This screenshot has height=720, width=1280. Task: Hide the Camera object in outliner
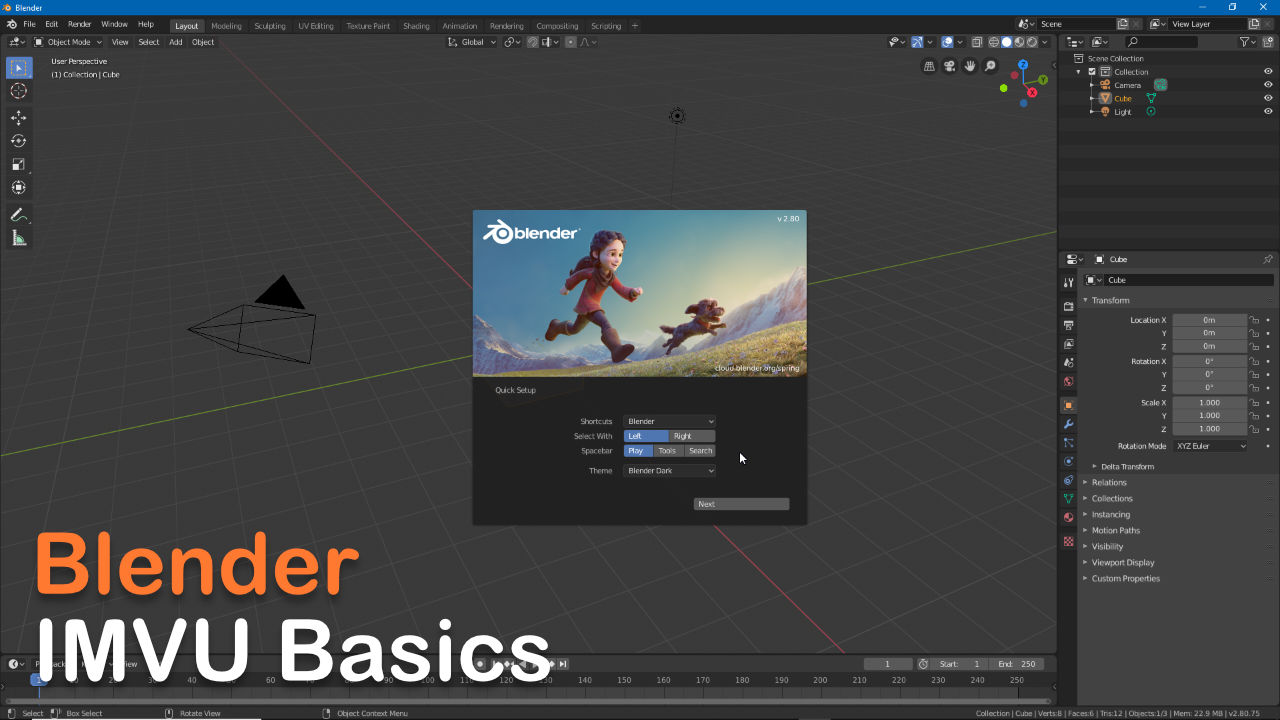[1268, 85]
